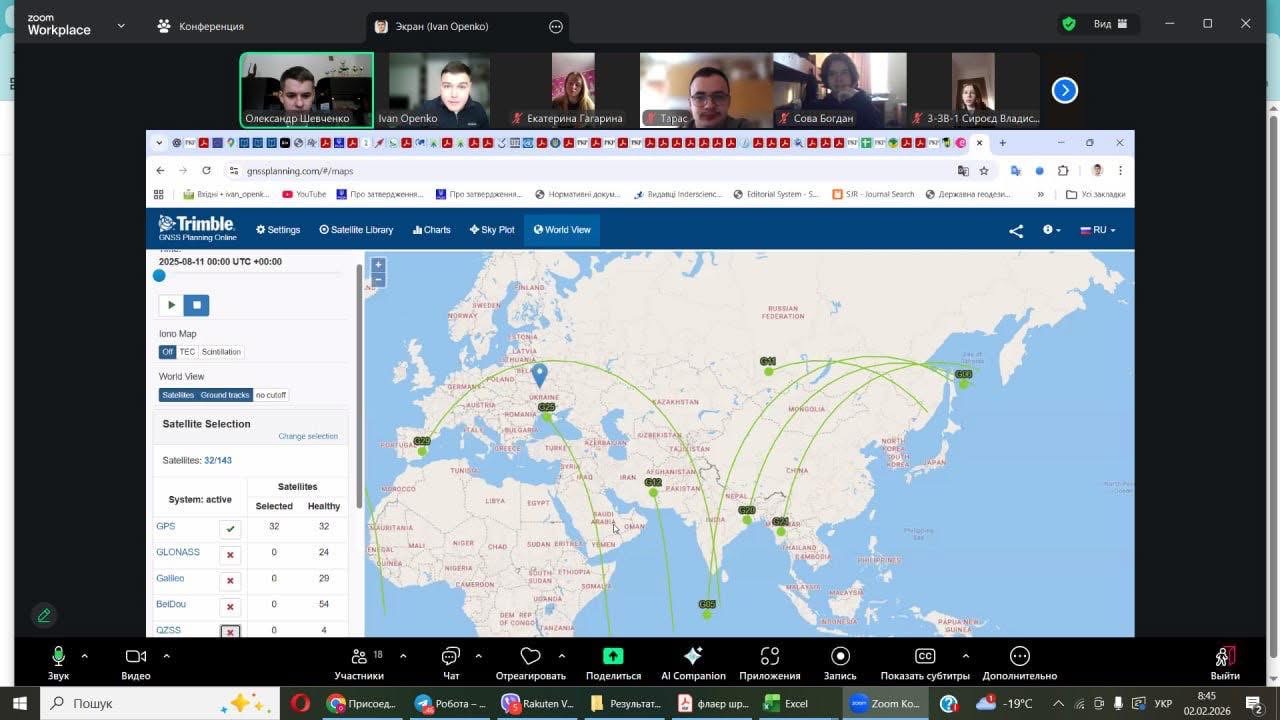Toggle Satellites in World View
Image resolution: width=1280 pixels, height=720 pixels.
pyautogui.click(x=178, y=395)
